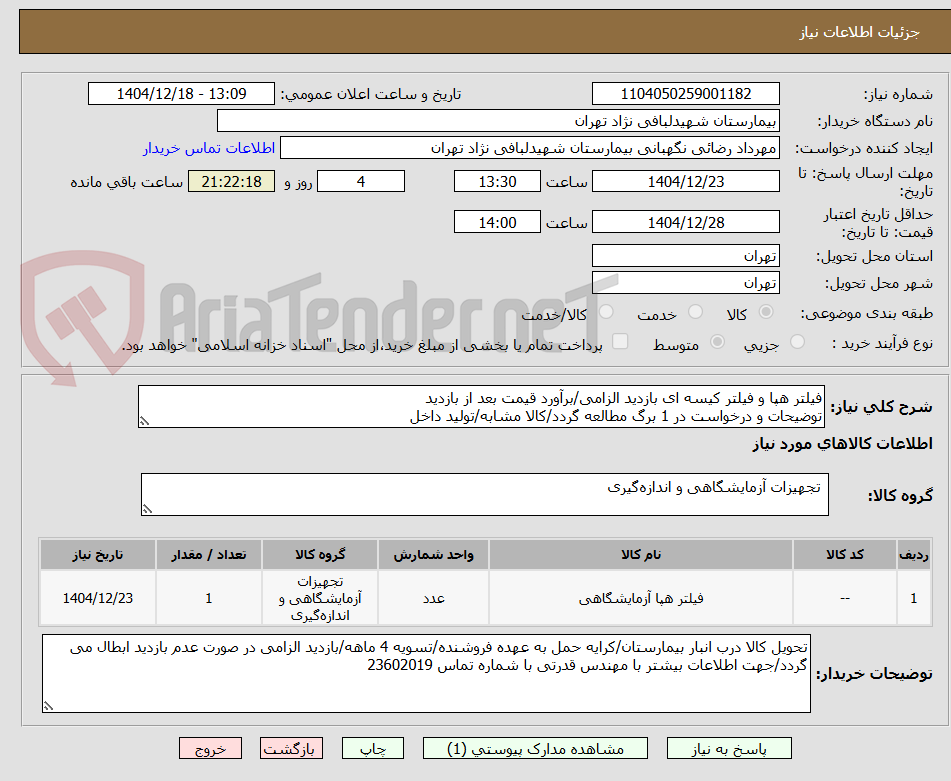951x781 pixels.
Task: Select the جزیی purchase type radio
Action: pyautogui.click(x=797, y=342)
